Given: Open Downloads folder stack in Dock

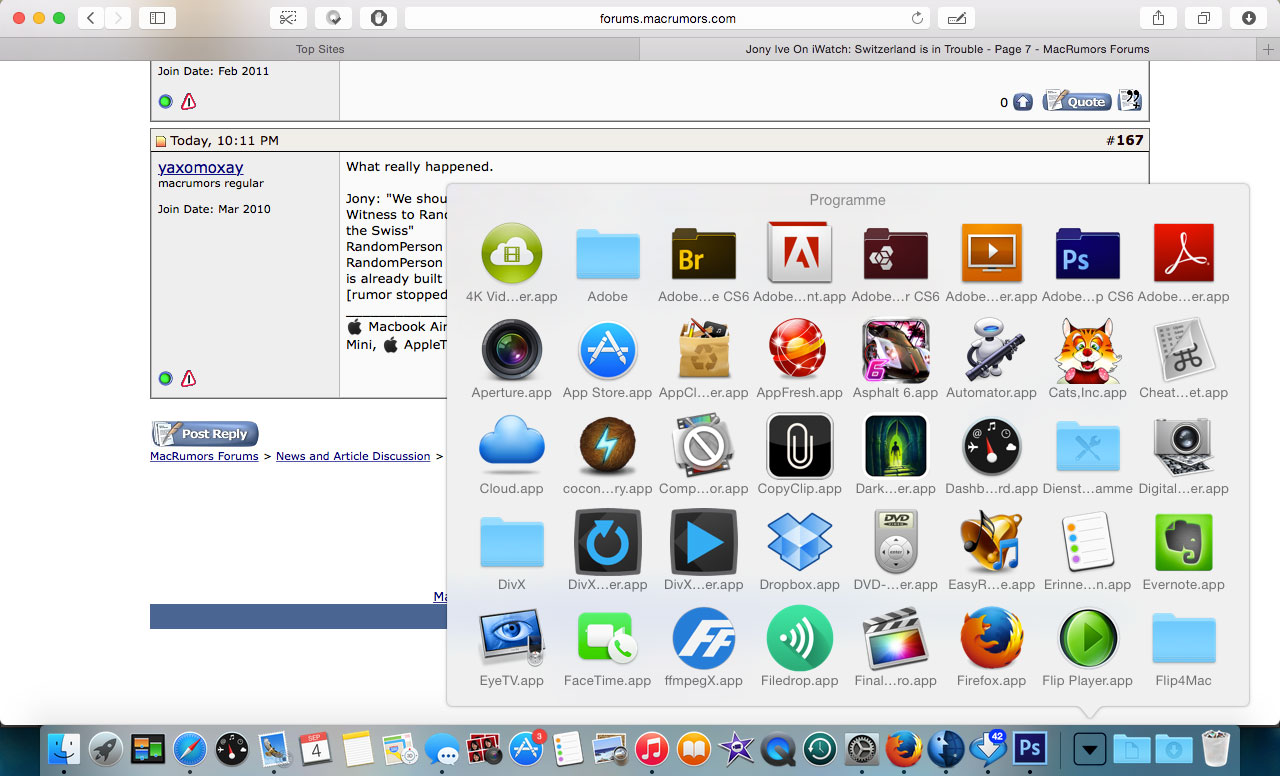Looking at the screenshot, I should 1174,748.
